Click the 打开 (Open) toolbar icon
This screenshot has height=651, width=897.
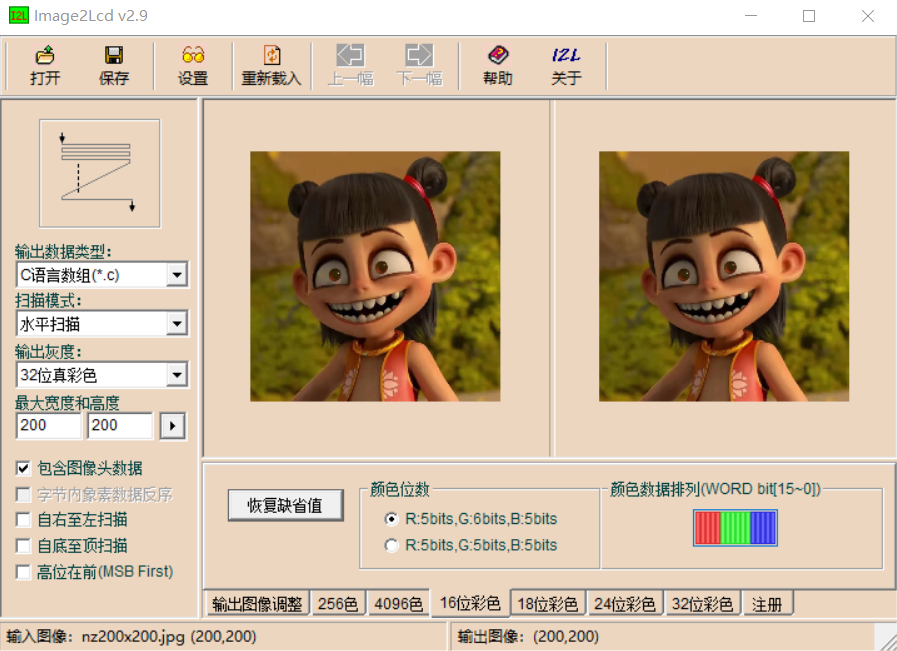click(x=45, y=65)
